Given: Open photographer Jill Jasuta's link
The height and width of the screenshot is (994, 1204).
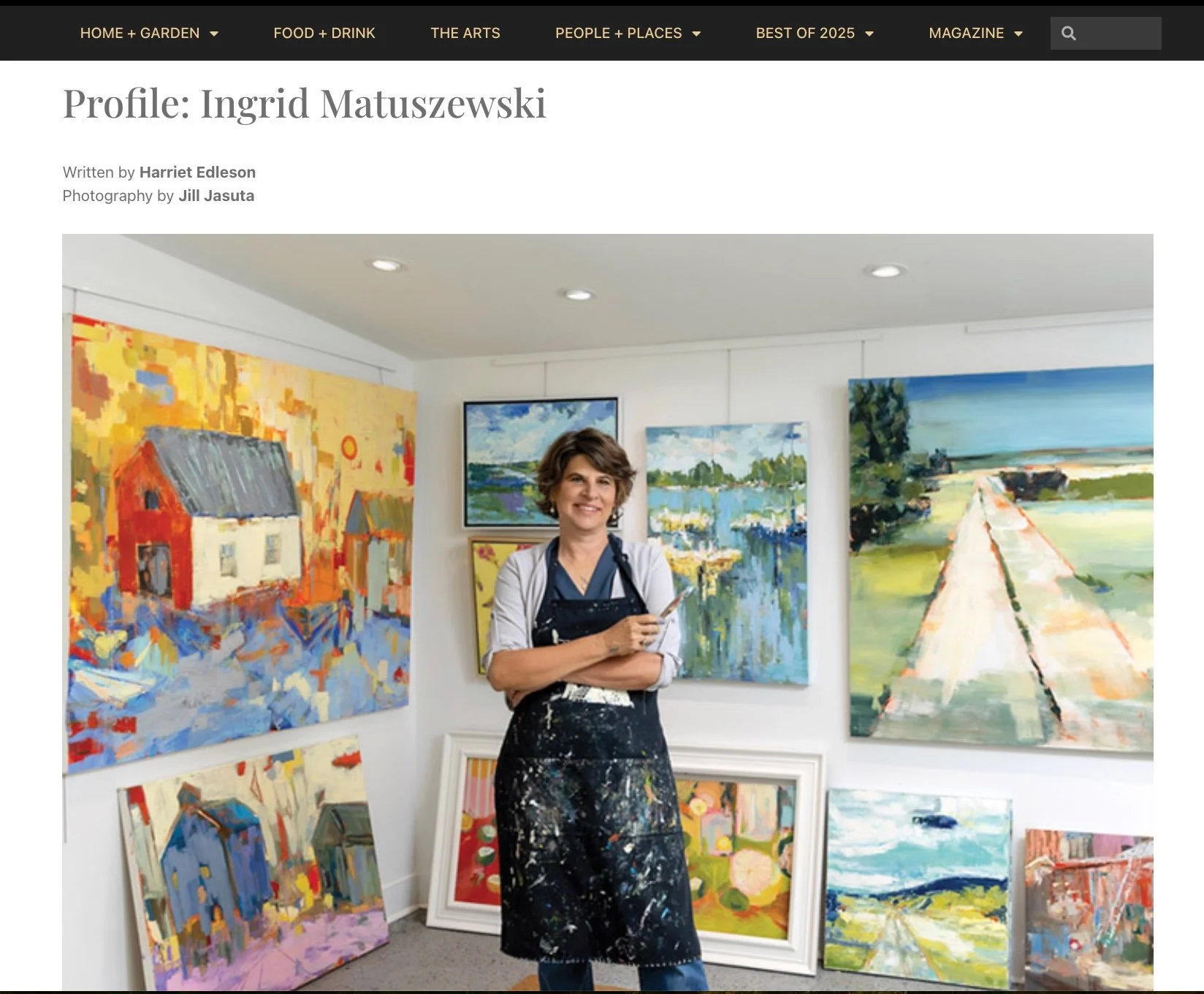Looking at the screenshot, I should [x=216, y=196].
